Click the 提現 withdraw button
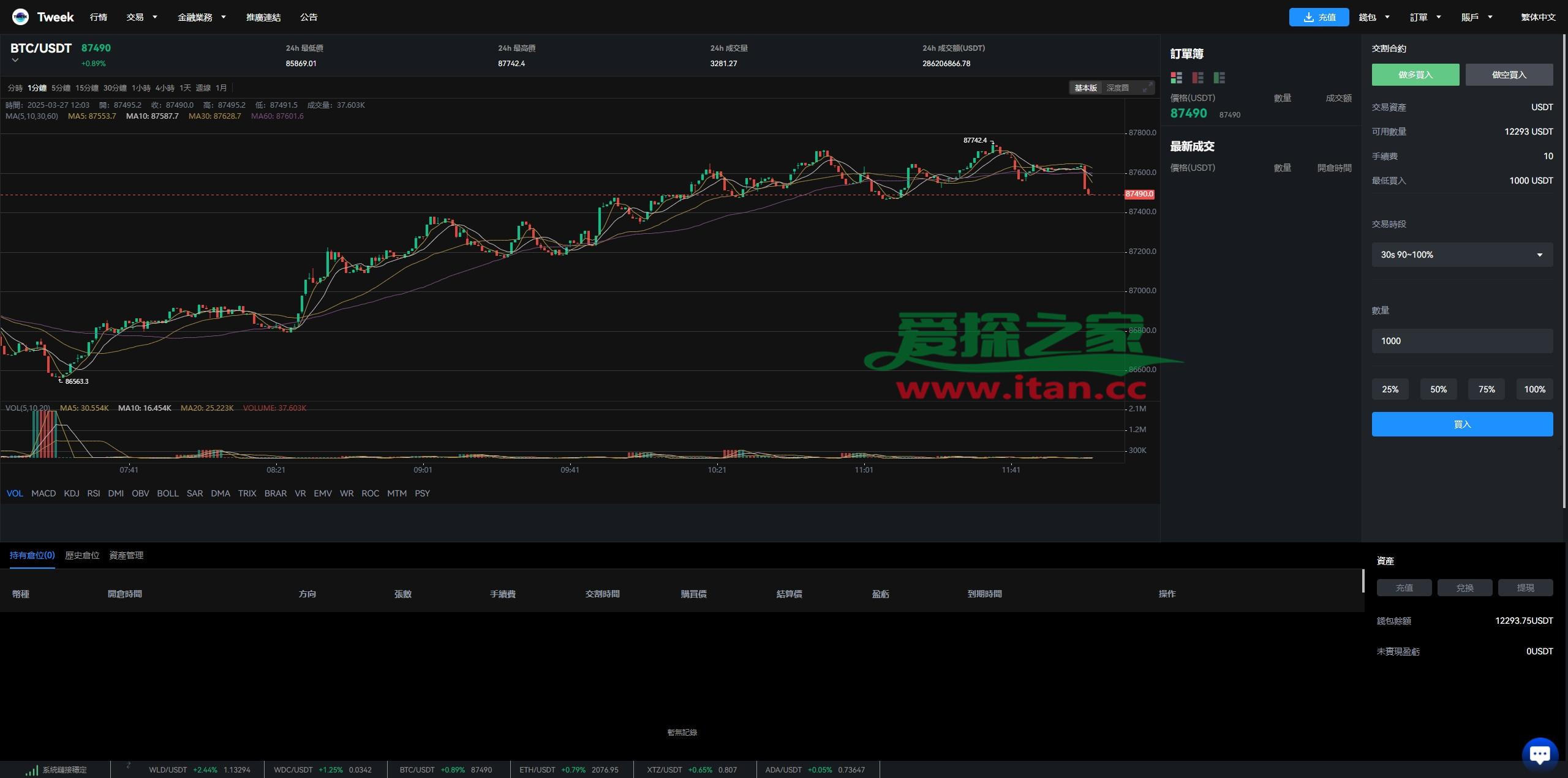Image resolution: width=1568 pixels, height=778 pixels. (1525, 588)
